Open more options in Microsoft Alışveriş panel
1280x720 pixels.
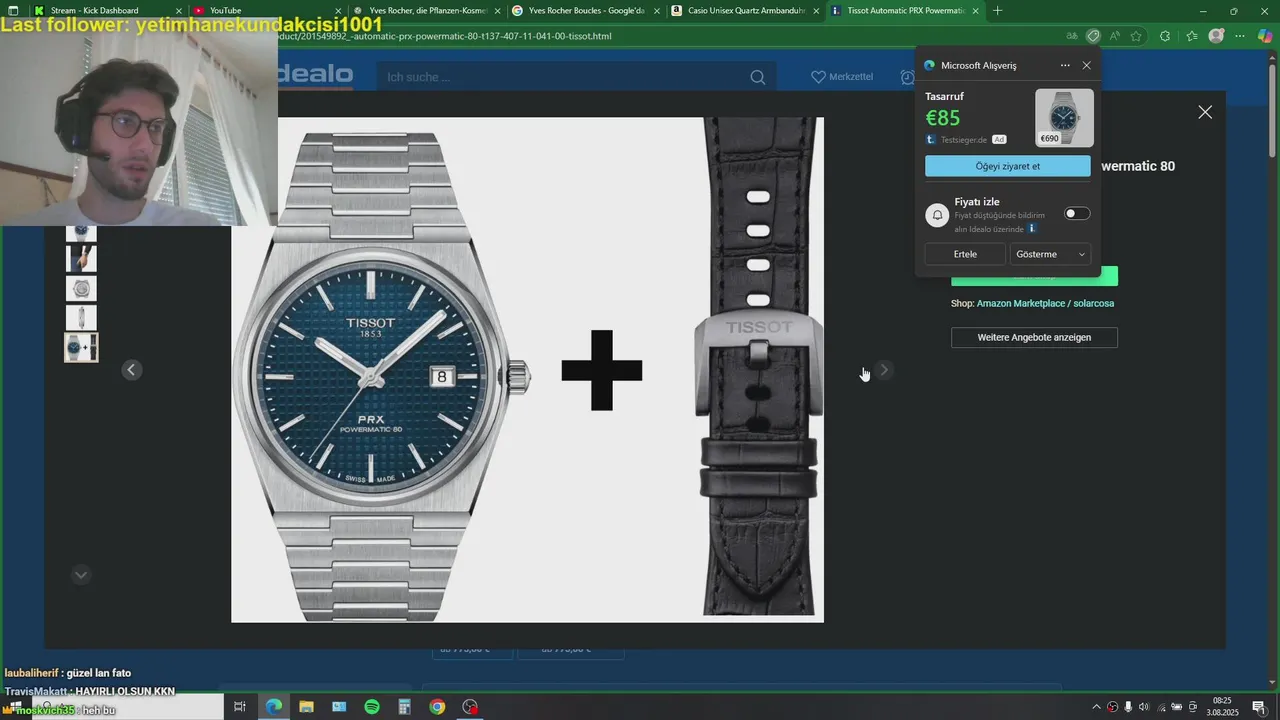click(1065, 65)
